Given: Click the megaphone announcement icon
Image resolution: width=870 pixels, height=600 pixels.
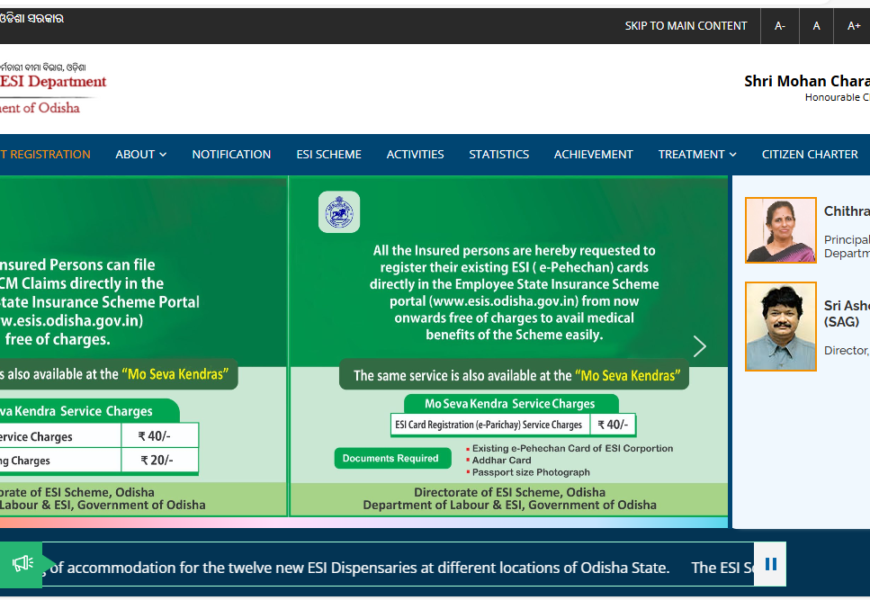Looking at the screenshot, I should [23, 564].
